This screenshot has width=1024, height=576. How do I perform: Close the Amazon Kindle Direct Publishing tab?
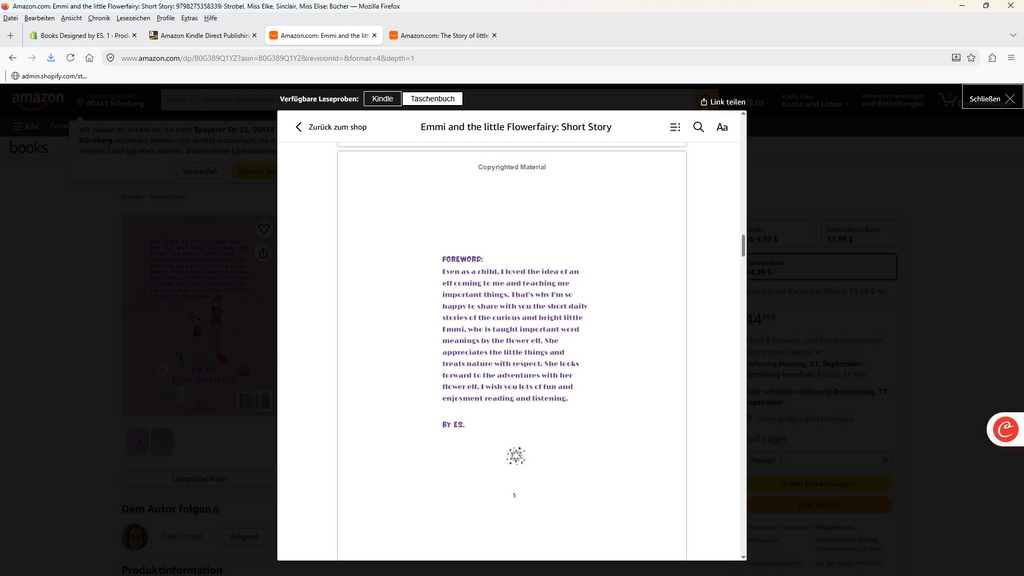point(254,35)
